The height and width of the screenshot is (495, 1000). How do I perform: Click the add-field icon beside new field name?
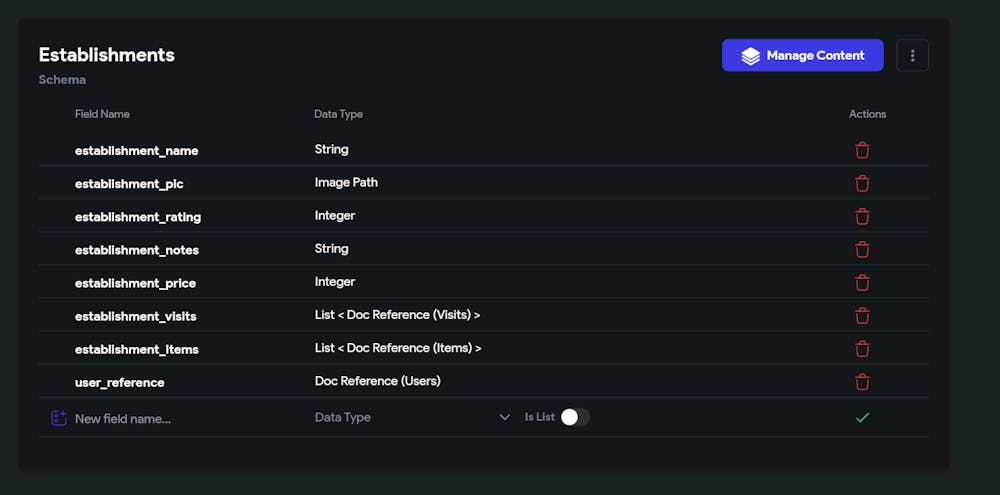coord(58,418)
